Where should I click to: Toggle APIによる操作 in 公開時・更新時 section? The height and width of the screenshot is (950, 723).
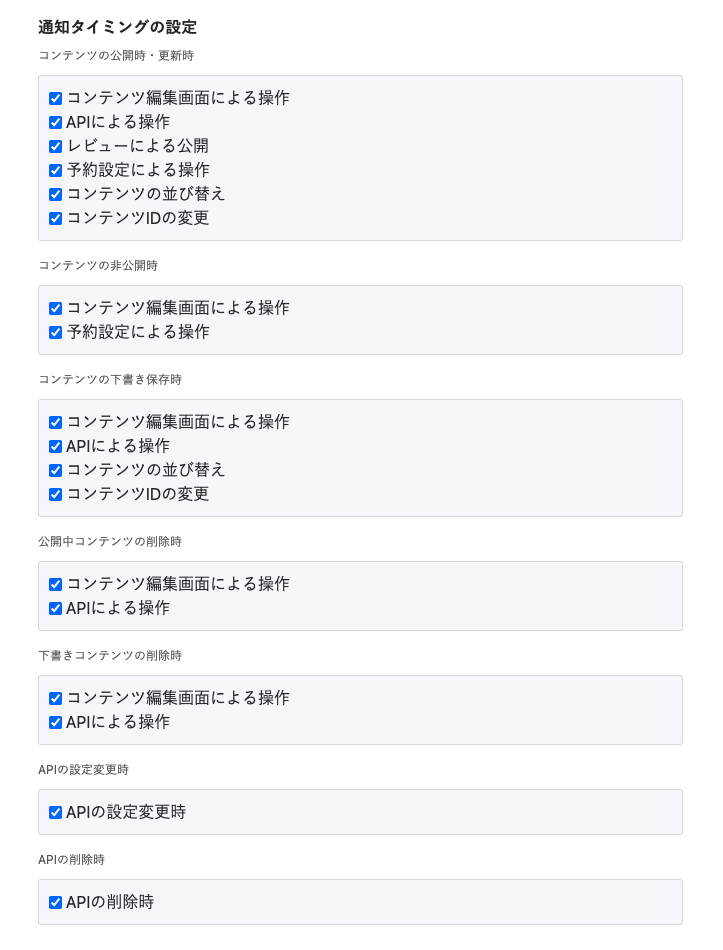click(56, 123)
